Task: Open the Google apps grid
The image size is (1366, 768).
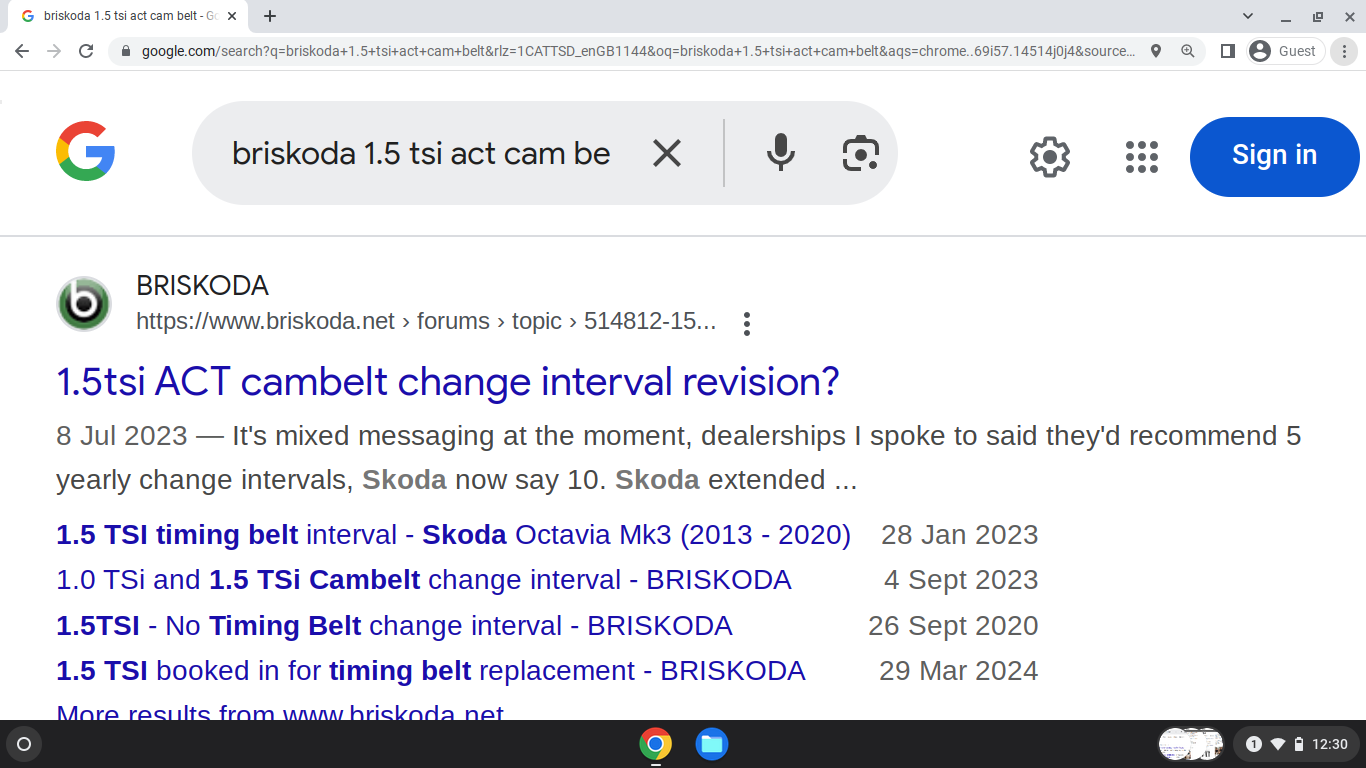Action: coord(1141,157)
